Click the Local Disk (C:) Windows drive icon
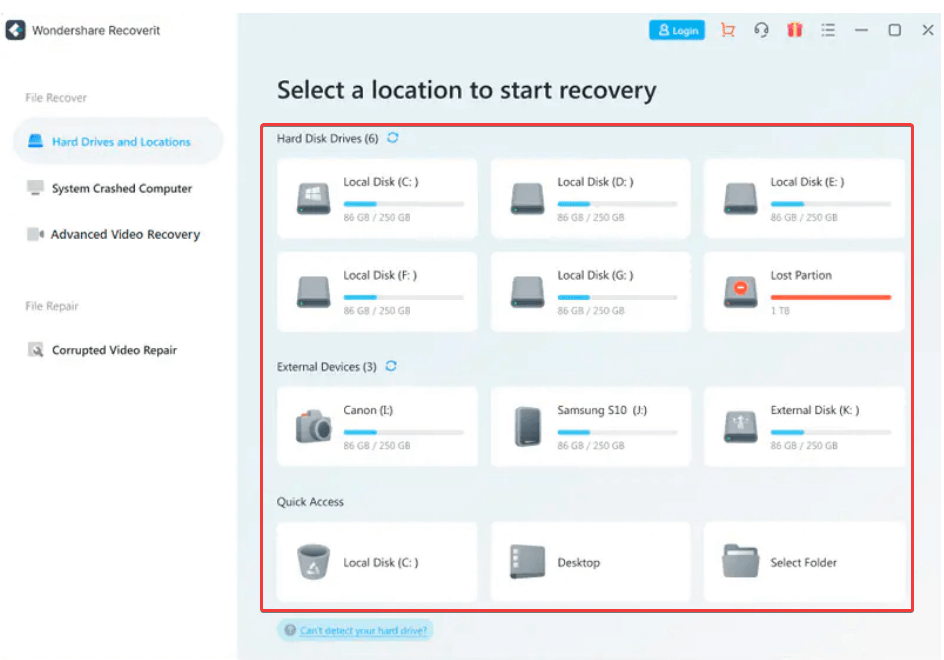This screenshot has width=944, height=660. point(313,199)
